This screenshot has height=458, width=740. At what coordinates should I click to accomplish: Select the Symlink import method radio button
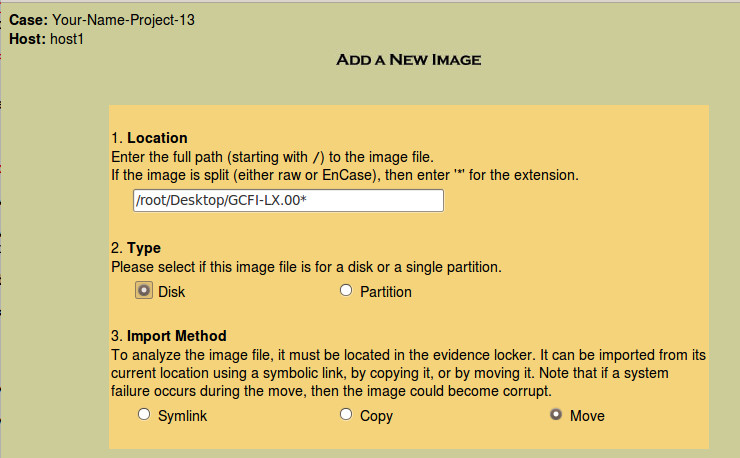143,415
